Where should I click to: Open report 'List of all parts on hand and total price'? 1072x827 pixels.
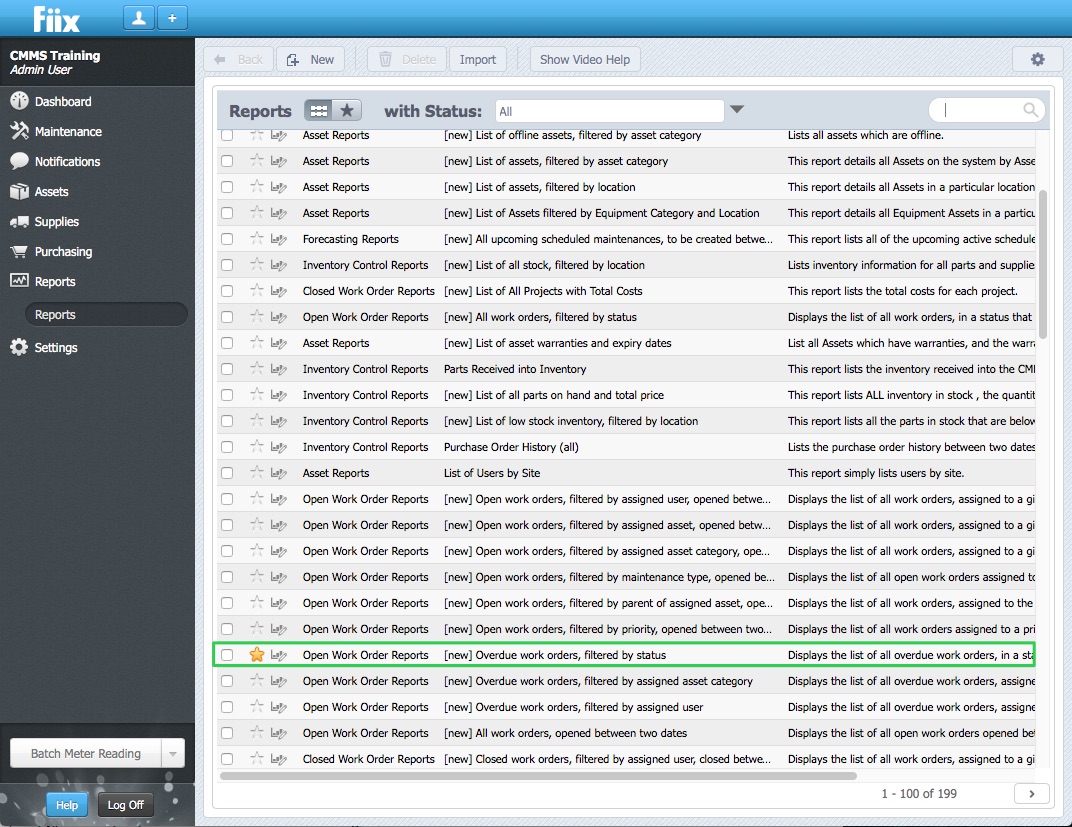[554, 395]
